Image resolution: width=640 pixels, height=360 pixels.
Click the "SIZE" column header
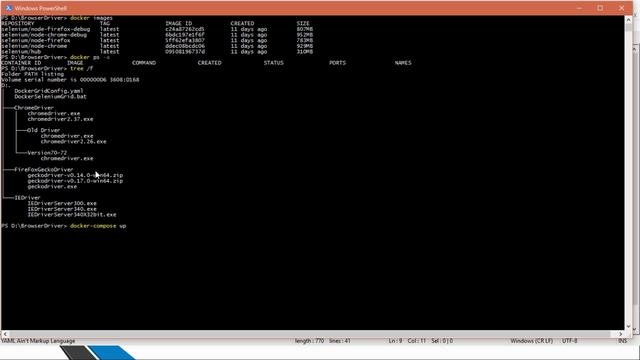coord(303,24)
